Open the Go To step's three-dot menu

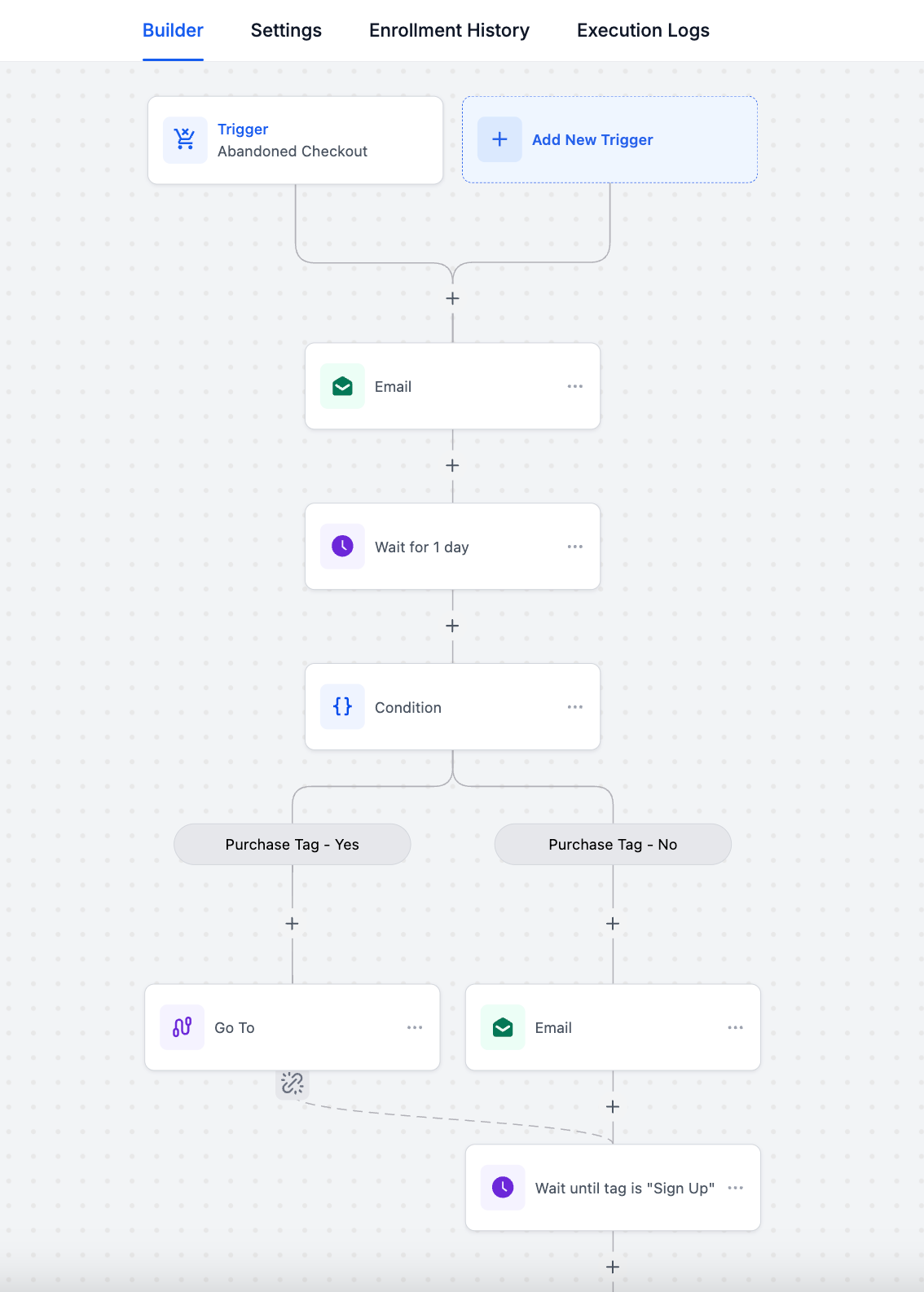pyautogui.click(x=415, y=1027)
